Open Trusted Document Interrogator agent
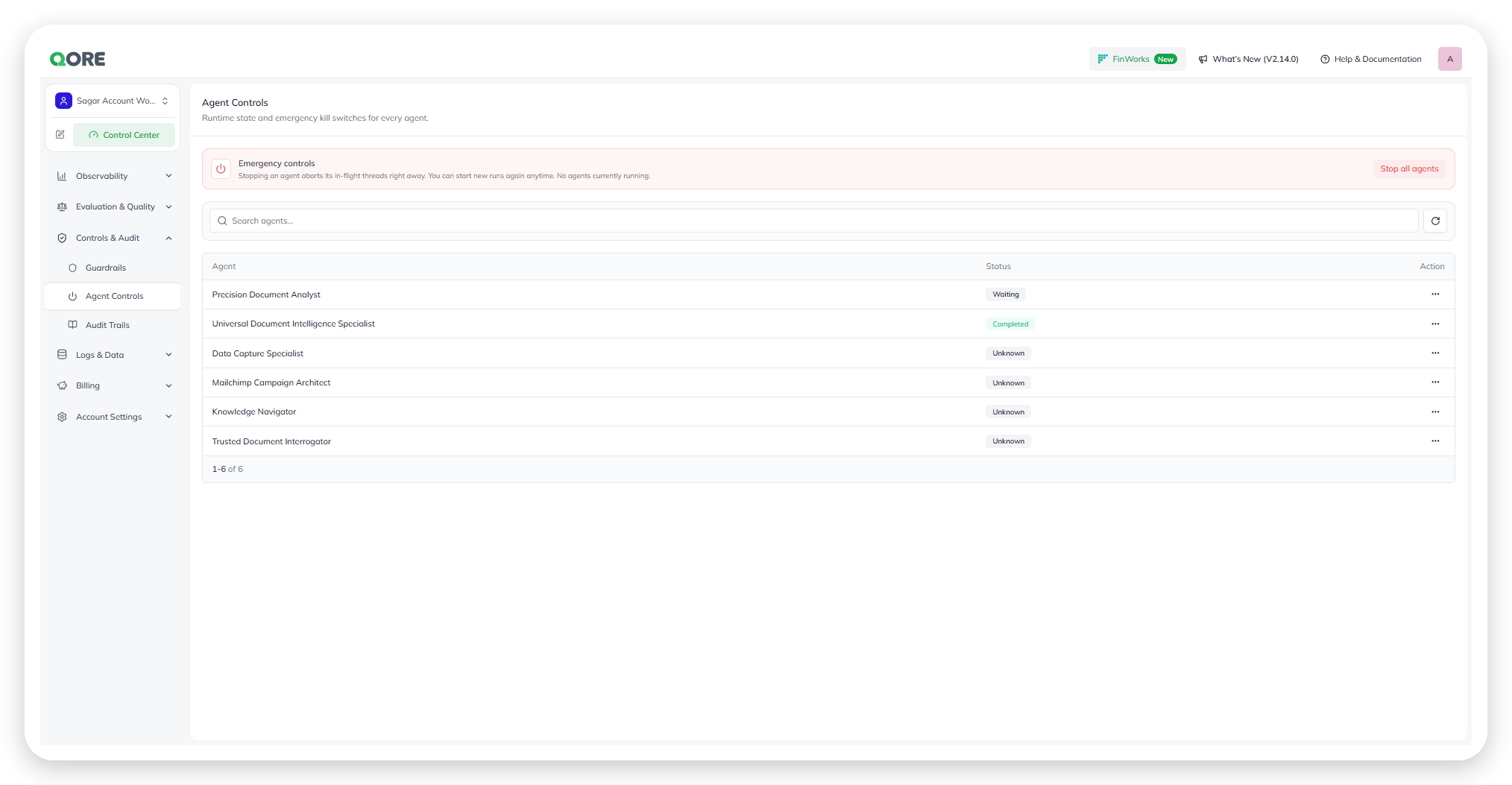Viewport: 1512px width, 785px height. click(271, 441)
